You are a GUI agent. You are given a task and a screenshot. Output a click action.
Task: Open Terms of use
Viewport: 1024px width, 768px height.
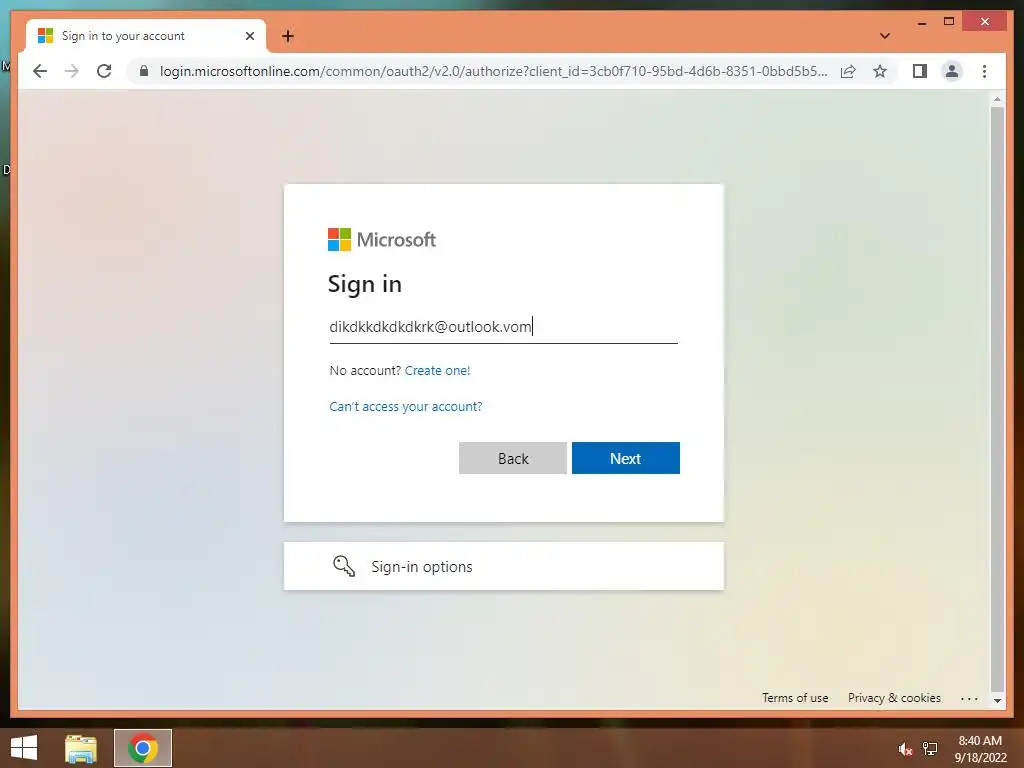pos(795,697)
